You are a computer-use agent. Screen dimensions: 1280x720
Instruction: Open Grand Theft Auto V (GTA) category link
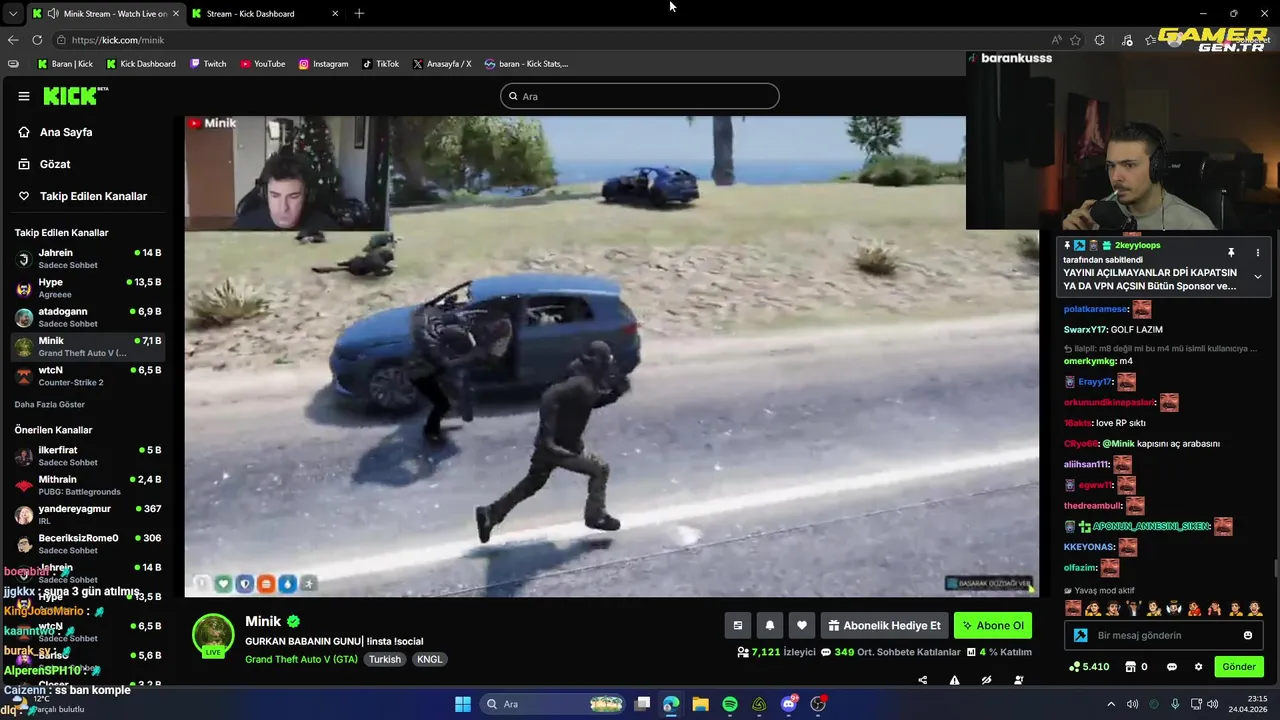pyautogui.click(x=301, y=660)
